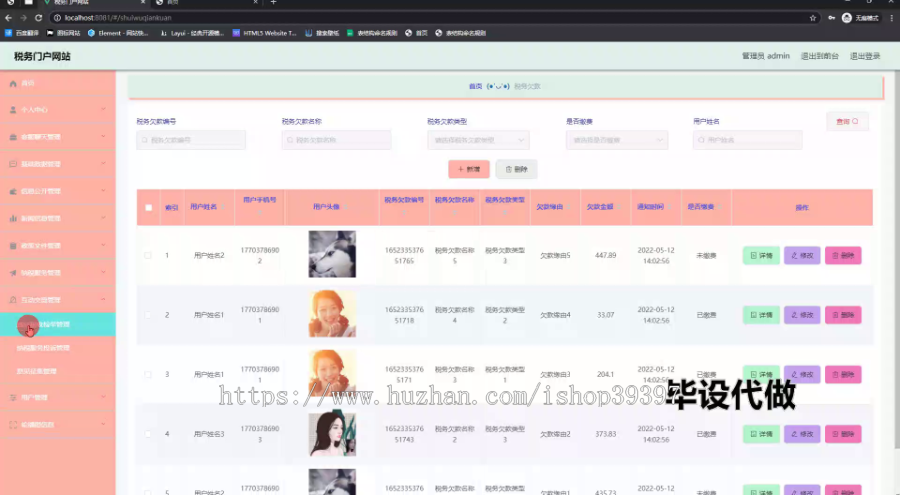
Task: Check the checkbox for row 1
Action: [148, 255]
